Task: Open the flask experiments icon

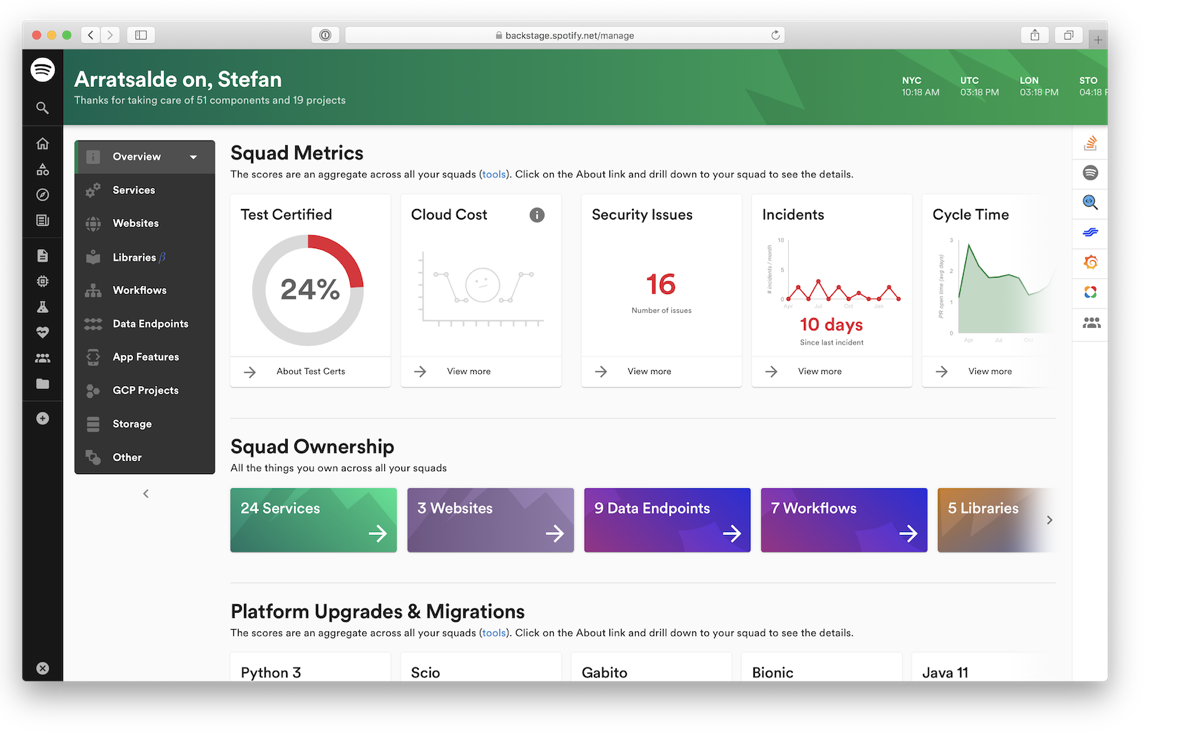Action: [x=42, y=307]
